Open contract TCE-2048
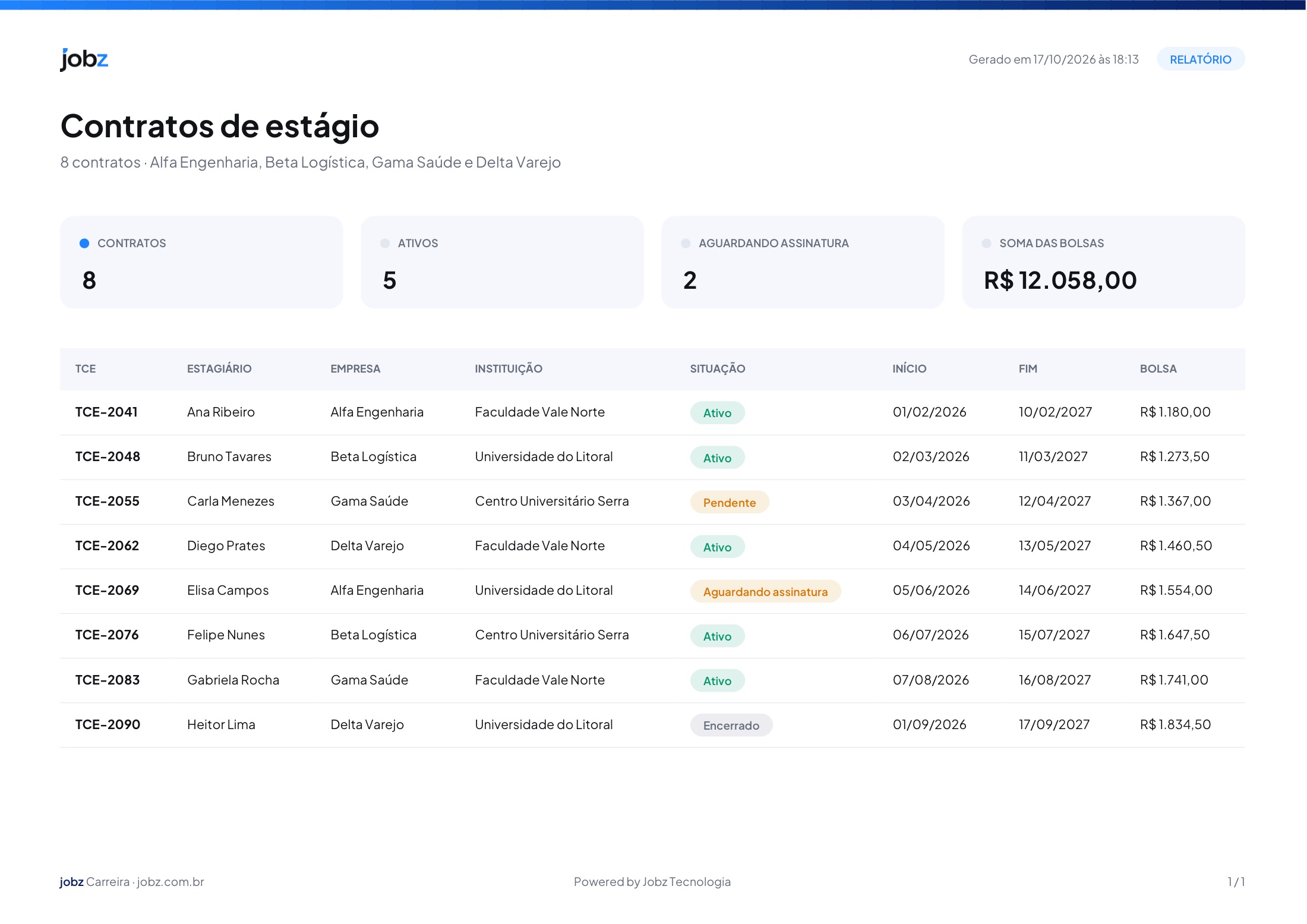Screen dimensions: 1307x924 point(108,456)
